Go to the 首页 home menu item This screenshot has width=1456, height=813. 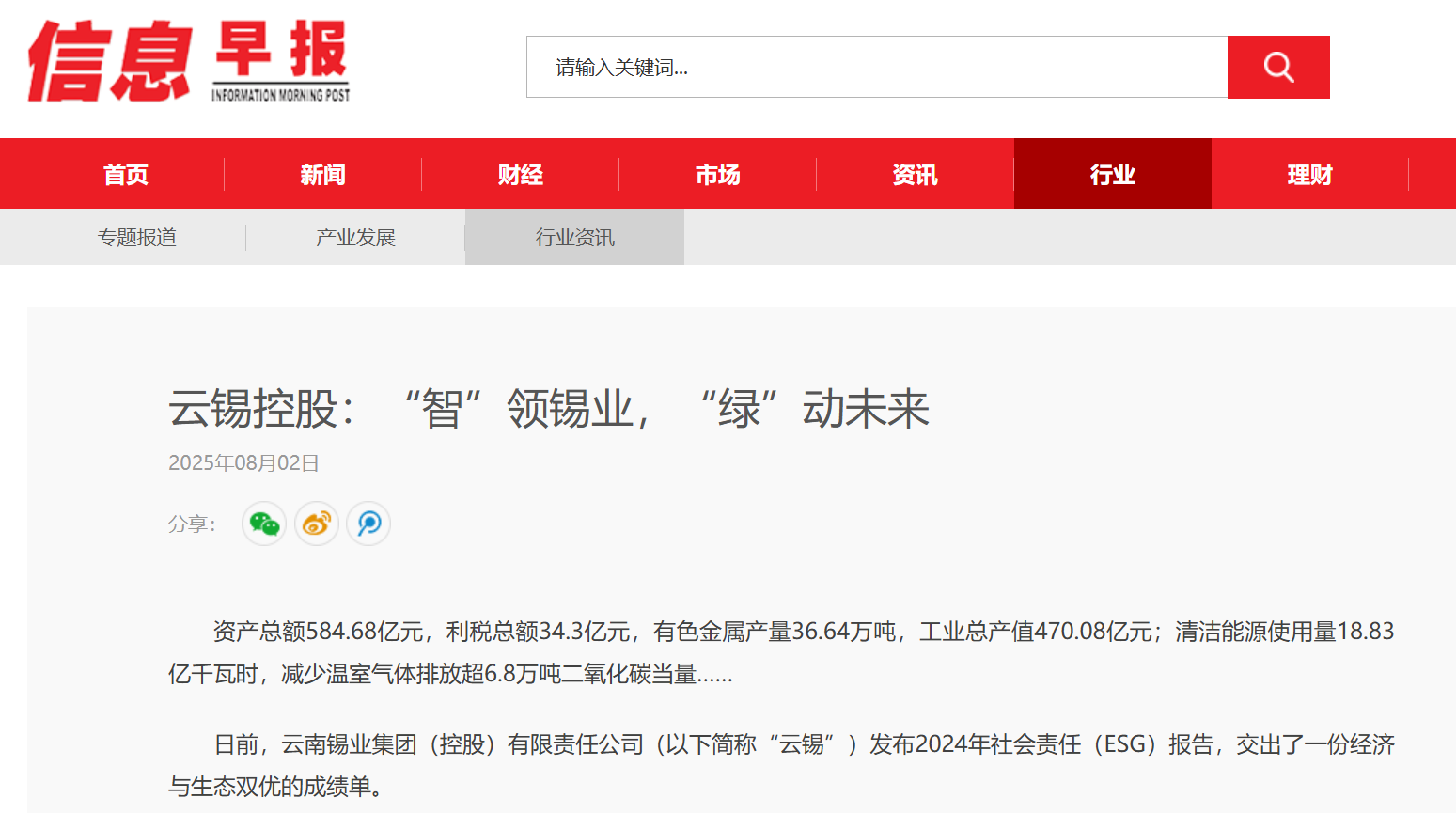tap(126, 174)
